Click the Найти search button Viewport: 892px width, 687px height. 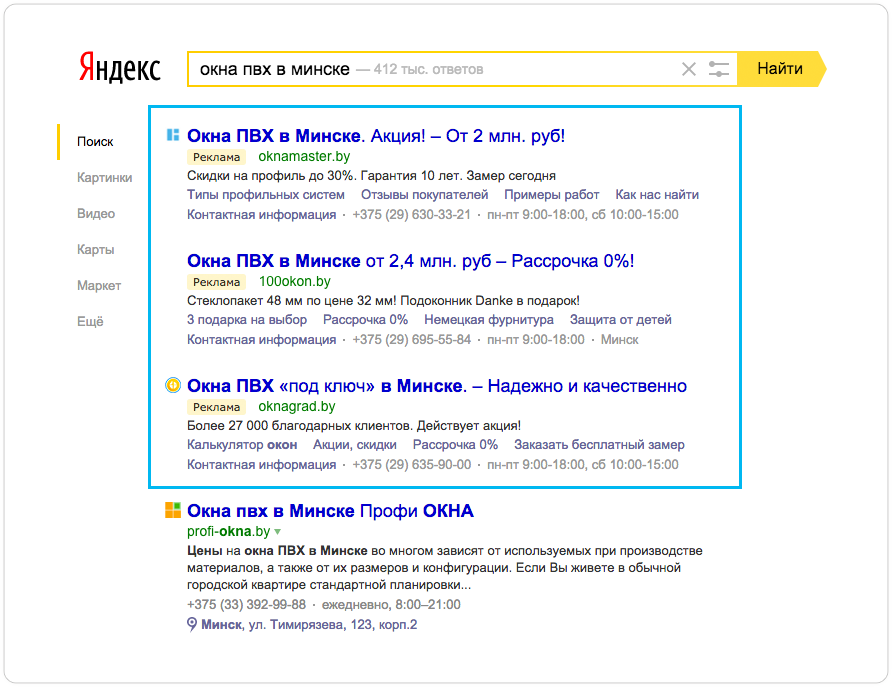pos(780,69)
